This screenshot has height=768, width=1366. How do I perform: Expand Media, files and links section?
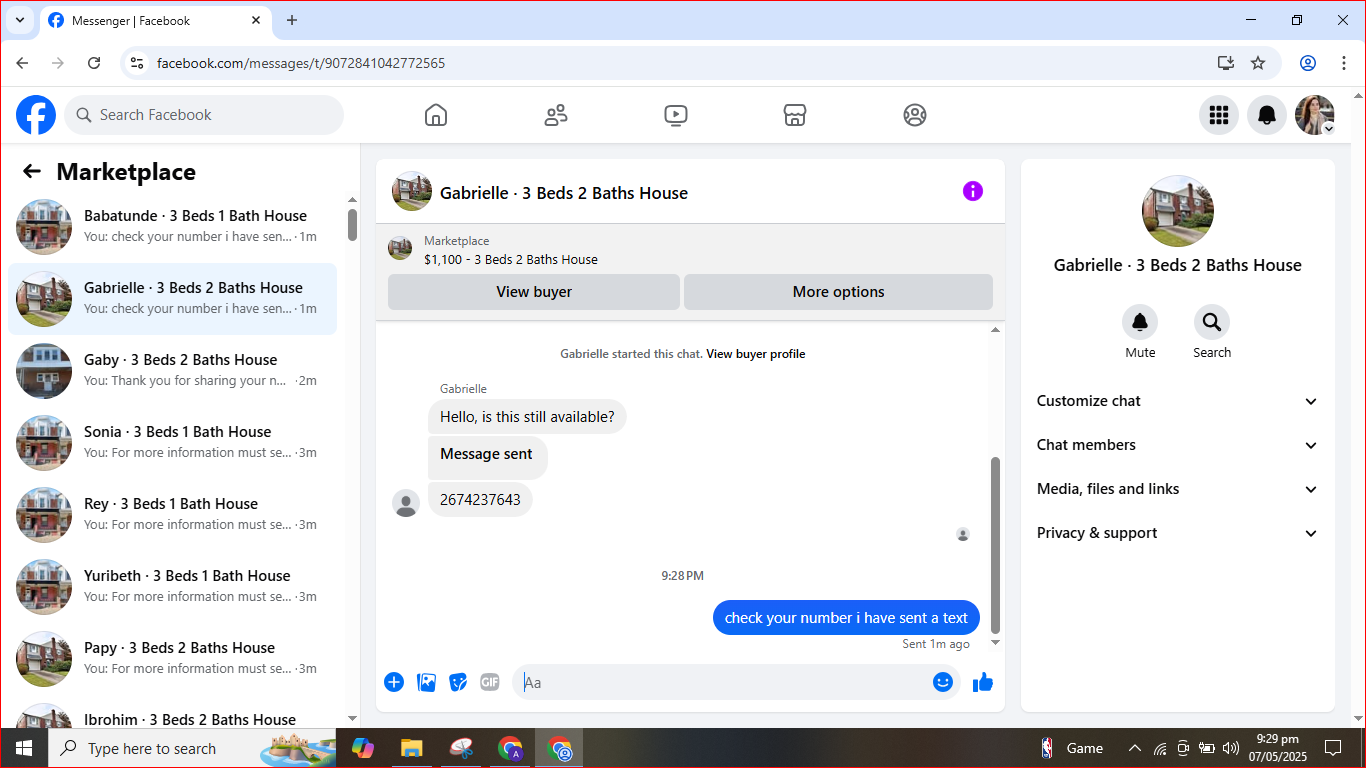1177,489
